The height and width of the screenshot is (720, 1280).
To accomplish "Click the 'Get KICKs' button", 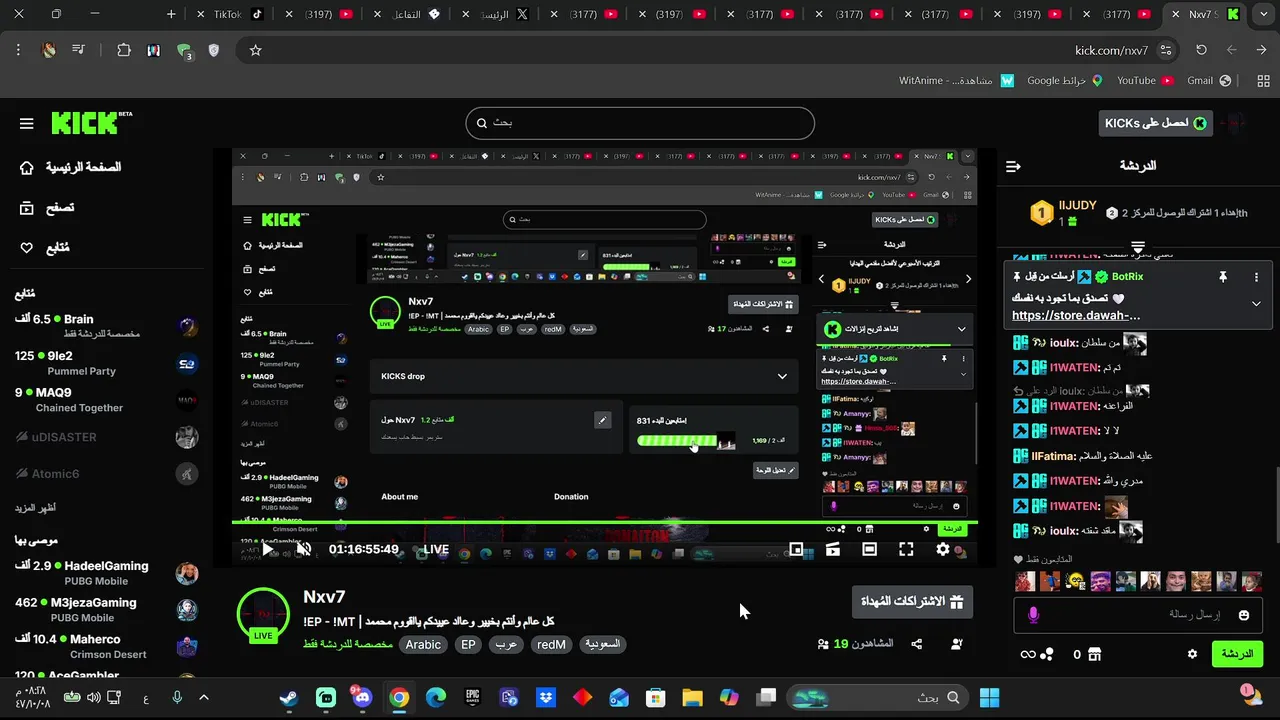I will (x=1155, y=123).
